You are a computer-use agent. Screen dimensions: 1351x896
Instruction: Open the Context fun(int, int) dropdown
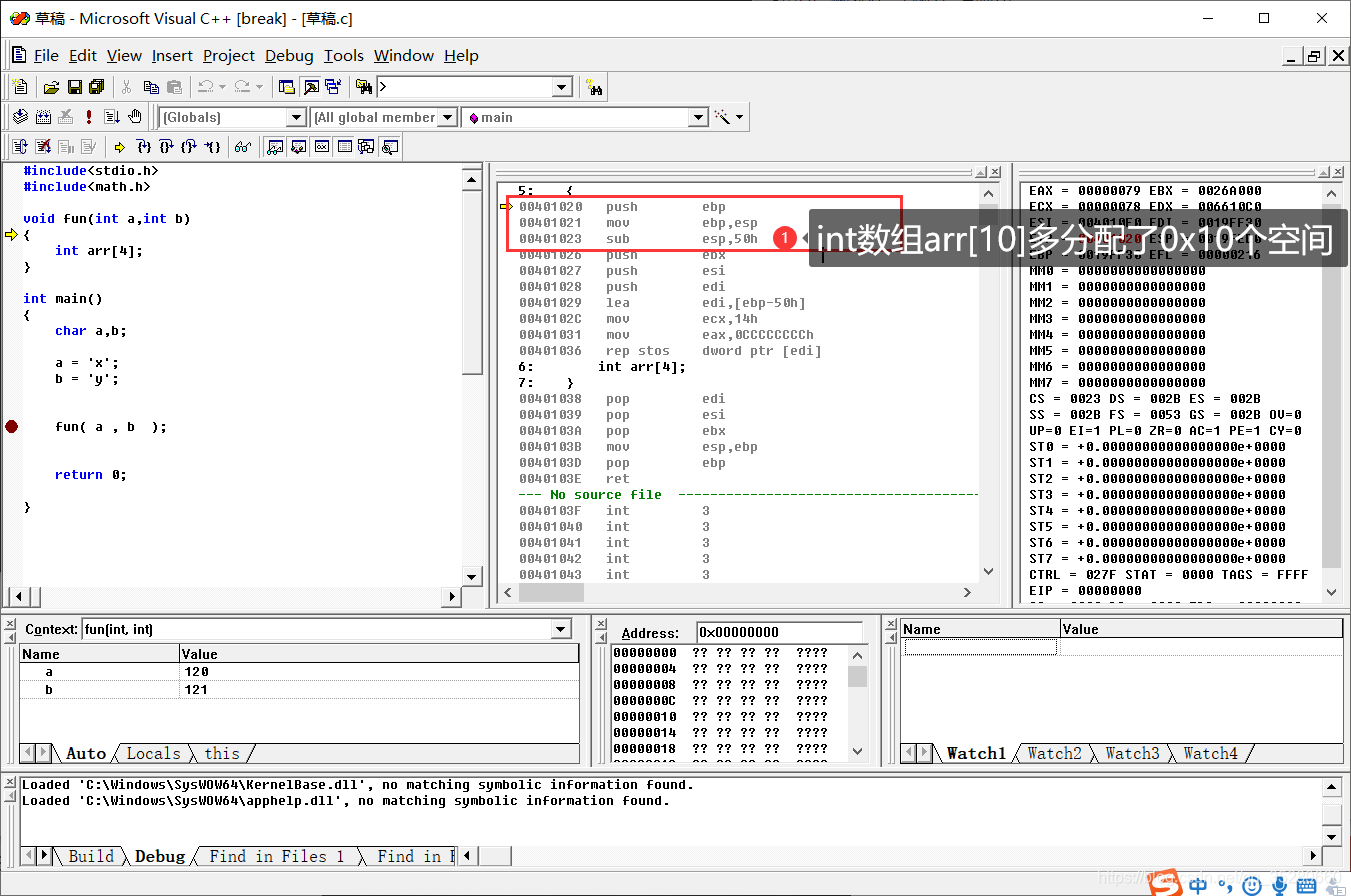[561, 630]
